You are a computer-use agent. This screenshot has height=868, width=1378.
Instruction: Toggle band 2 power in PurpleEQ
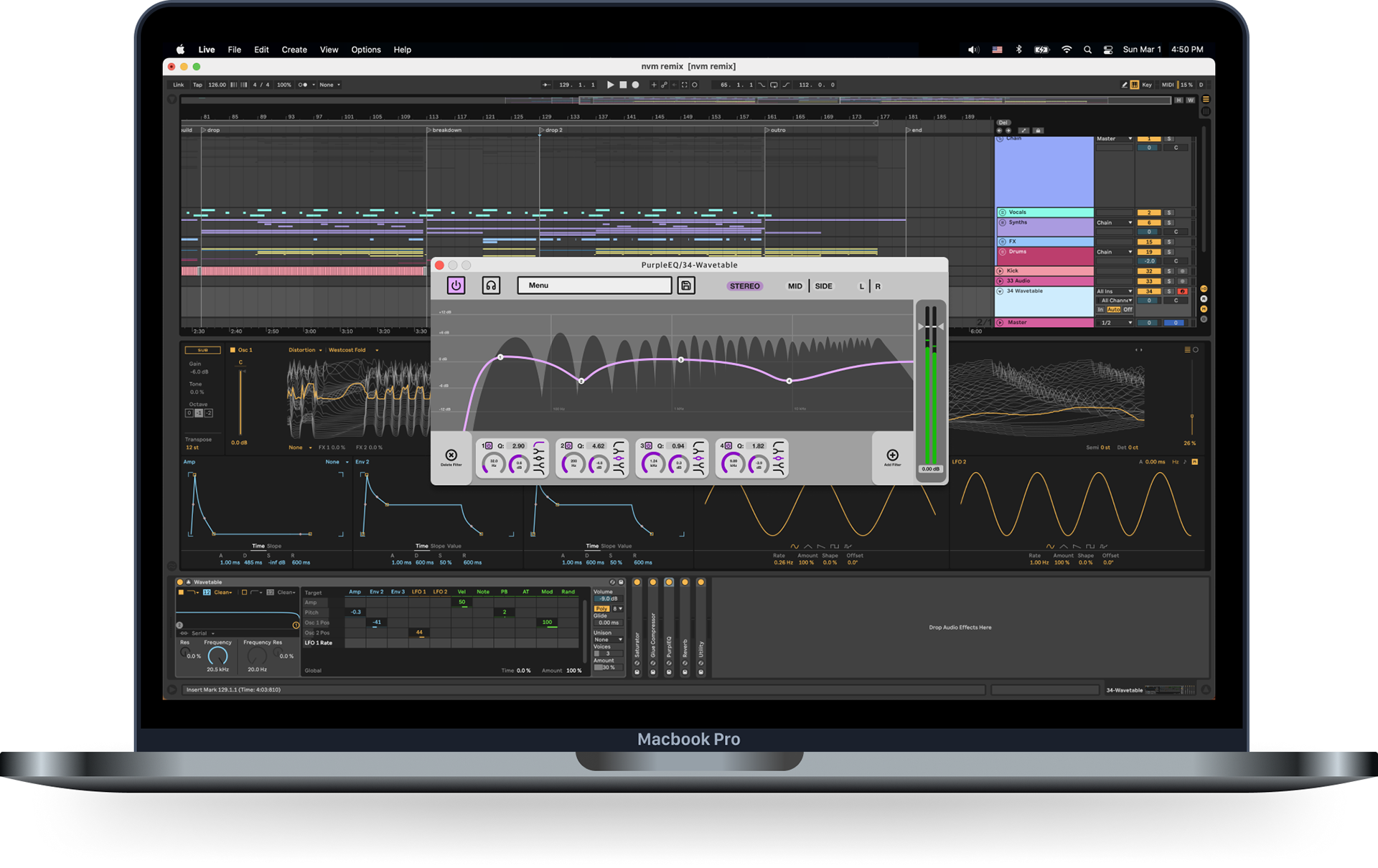coord(568,445)
